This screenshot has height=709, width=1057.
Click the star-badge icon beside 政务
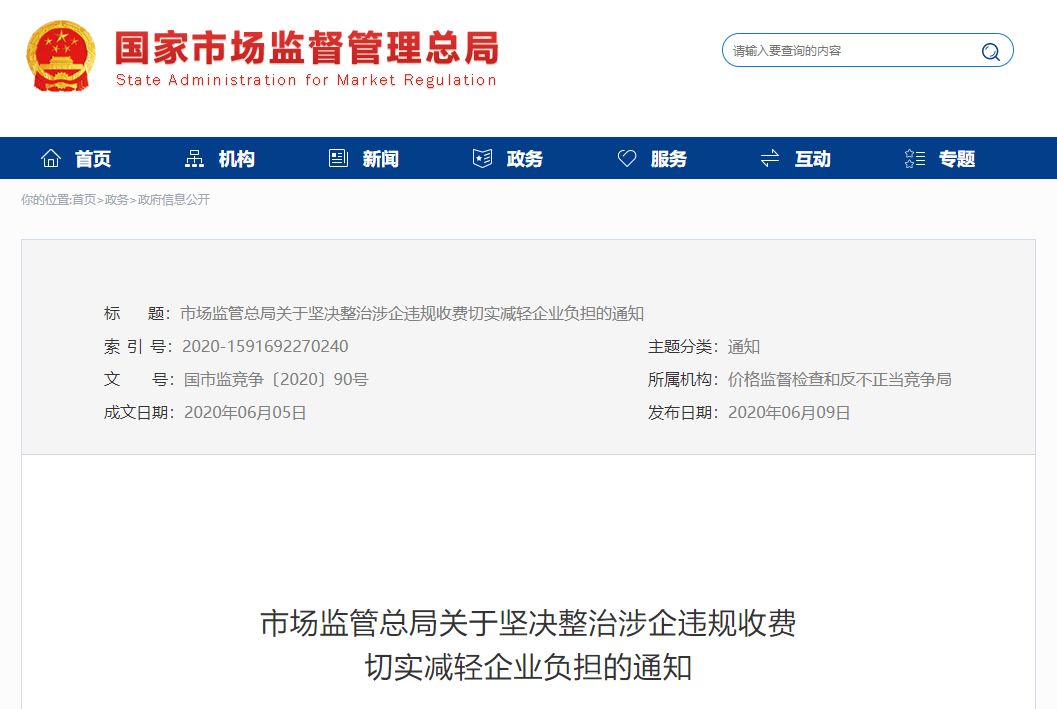(482, 158)
